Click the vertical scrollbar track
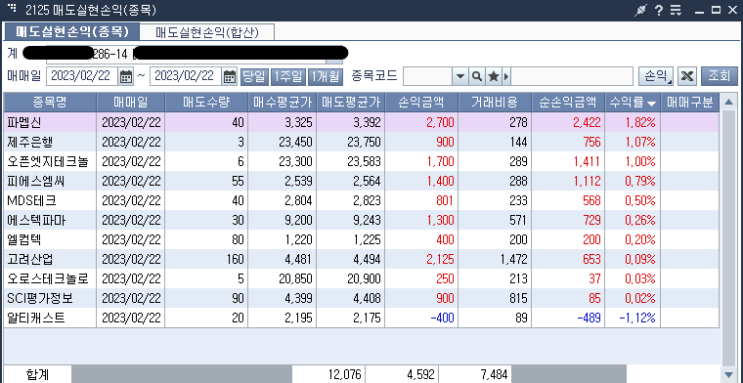 coord(728,237)
